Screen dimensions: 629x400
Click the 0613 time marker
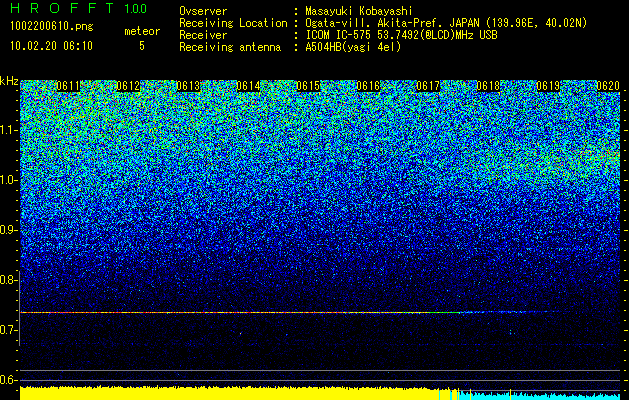pos(188,86)
